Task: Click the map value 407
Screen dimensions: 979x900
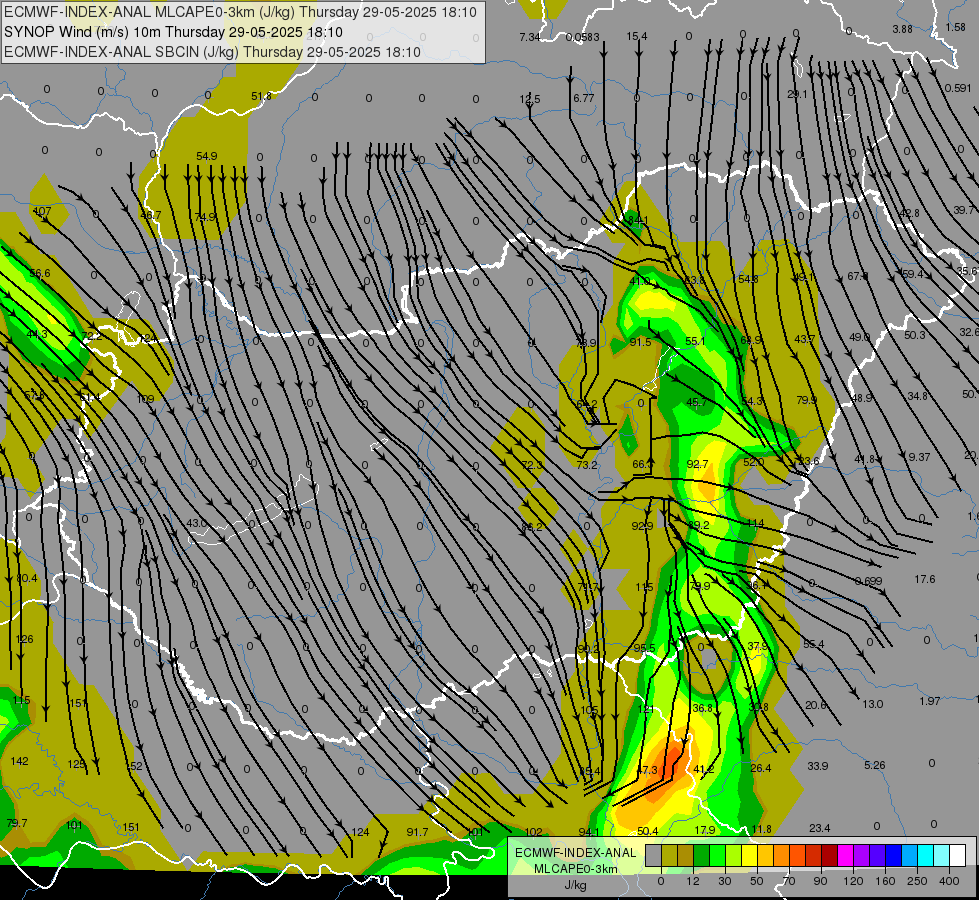Action: coord(42,211)
